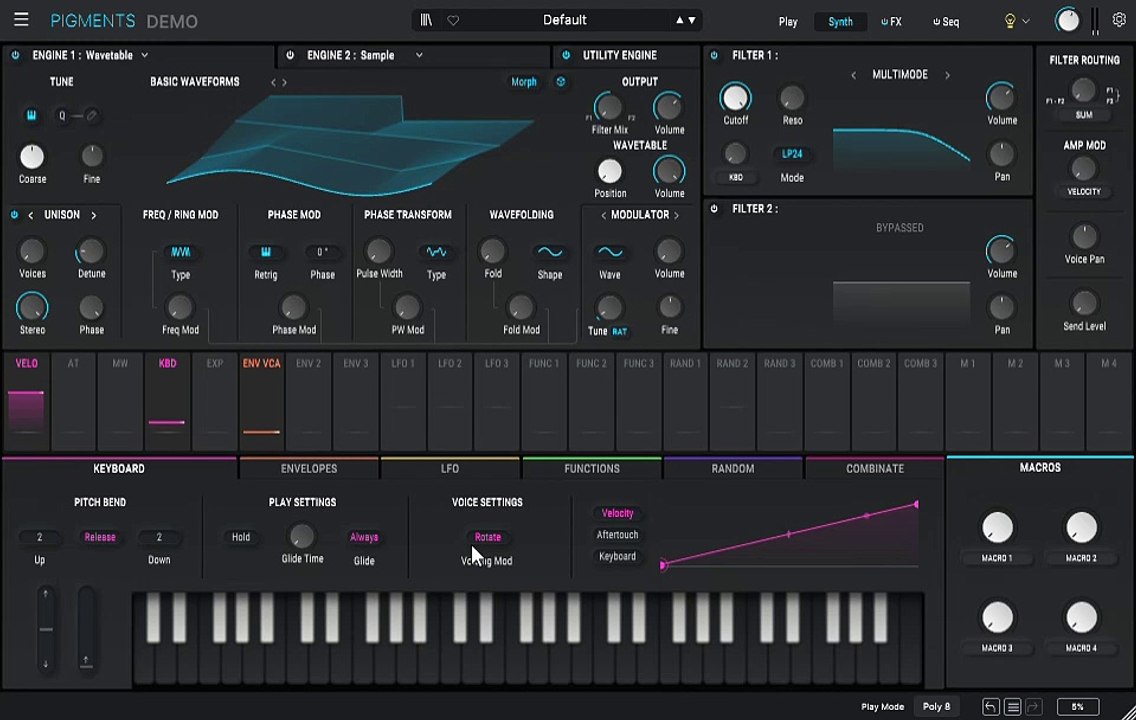Open the Functions modulation tab
The image size is (1136, 720).
point(592,469)
